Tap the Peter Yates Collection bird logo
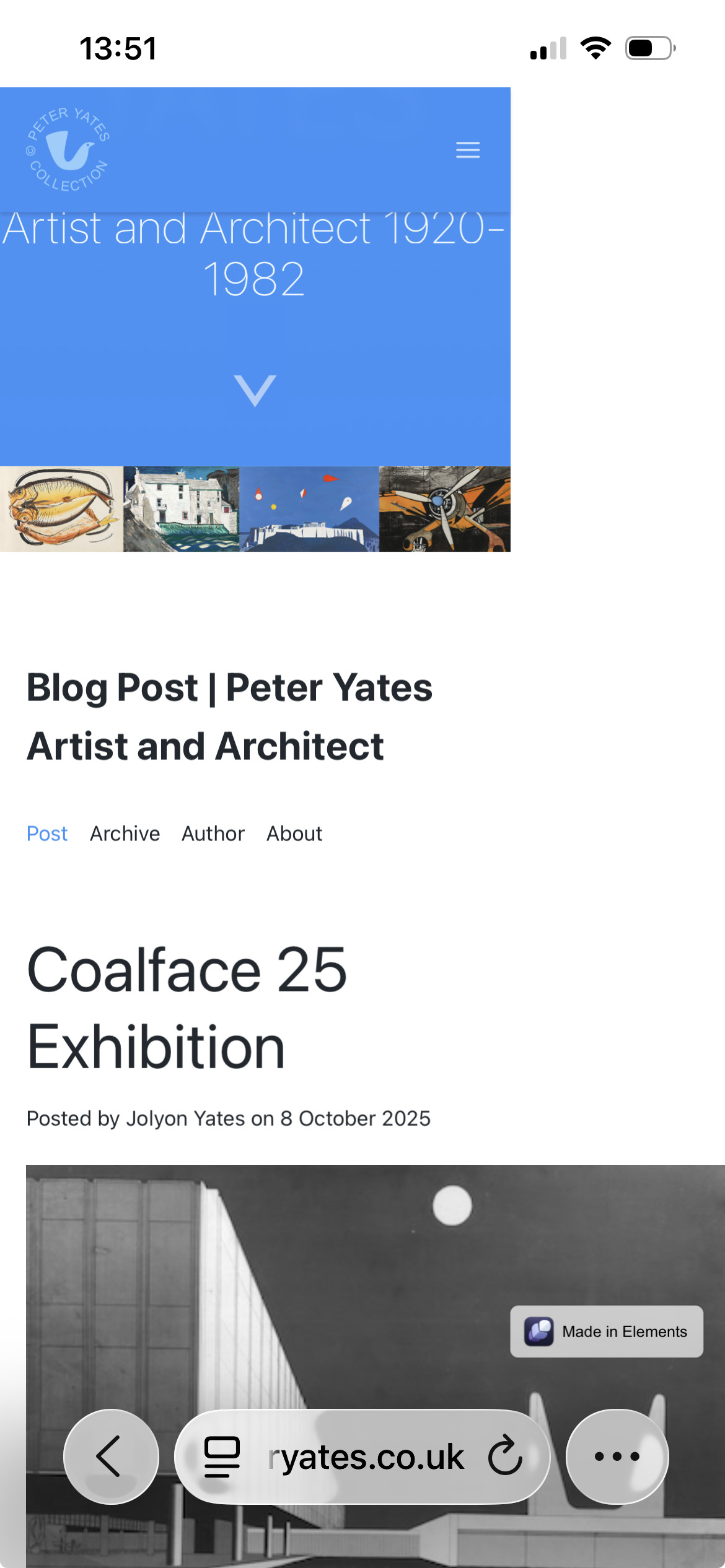The height and width of the screenshot is (1568, 725). [68, 149]
